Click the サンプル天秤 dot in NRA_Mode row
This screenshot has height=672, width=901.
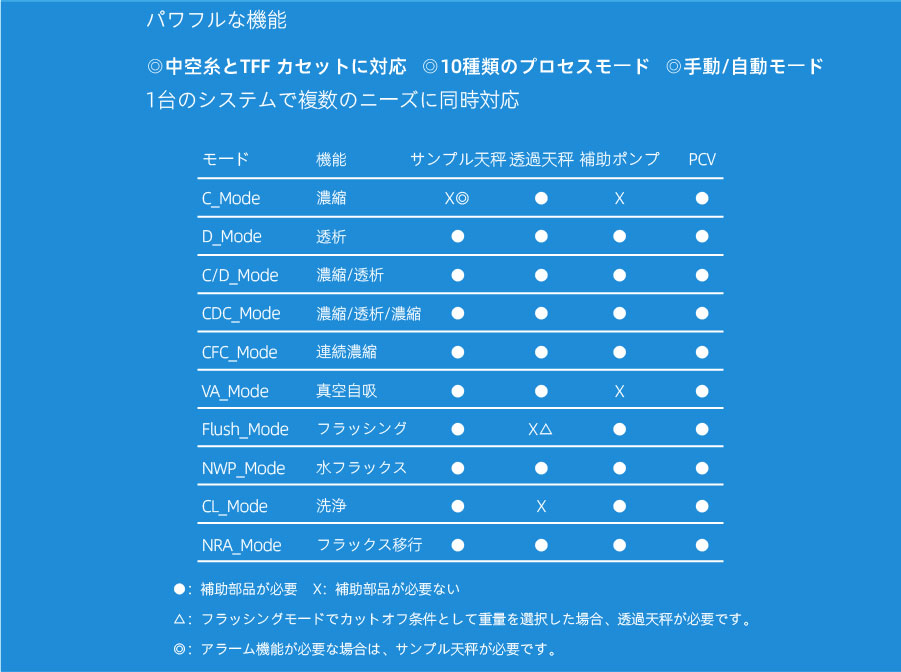coord(457,545)
